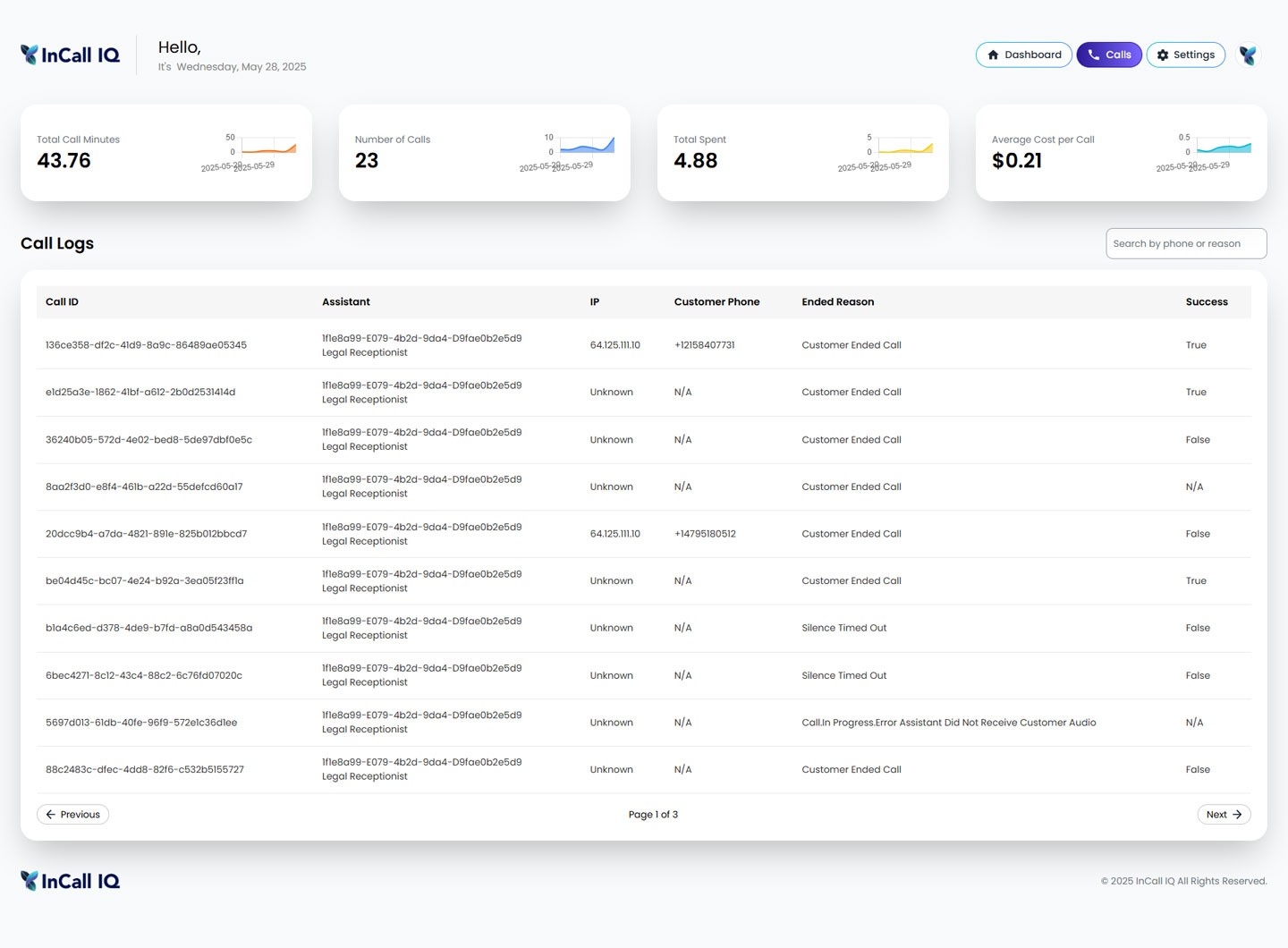Click the gear icon in Settings button

tap(1163, 55)
